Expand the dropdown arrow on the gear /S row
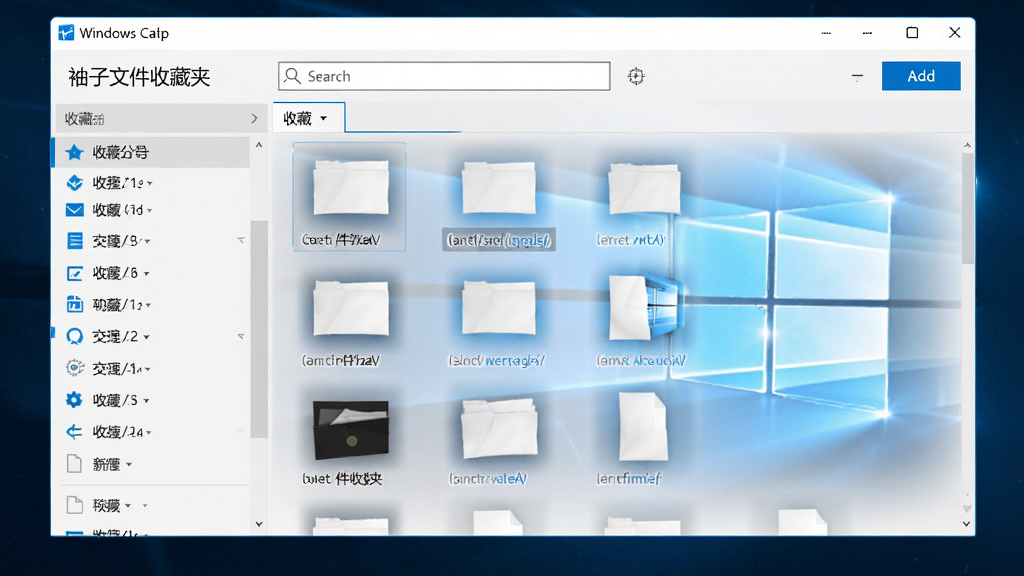 (146, 400)
